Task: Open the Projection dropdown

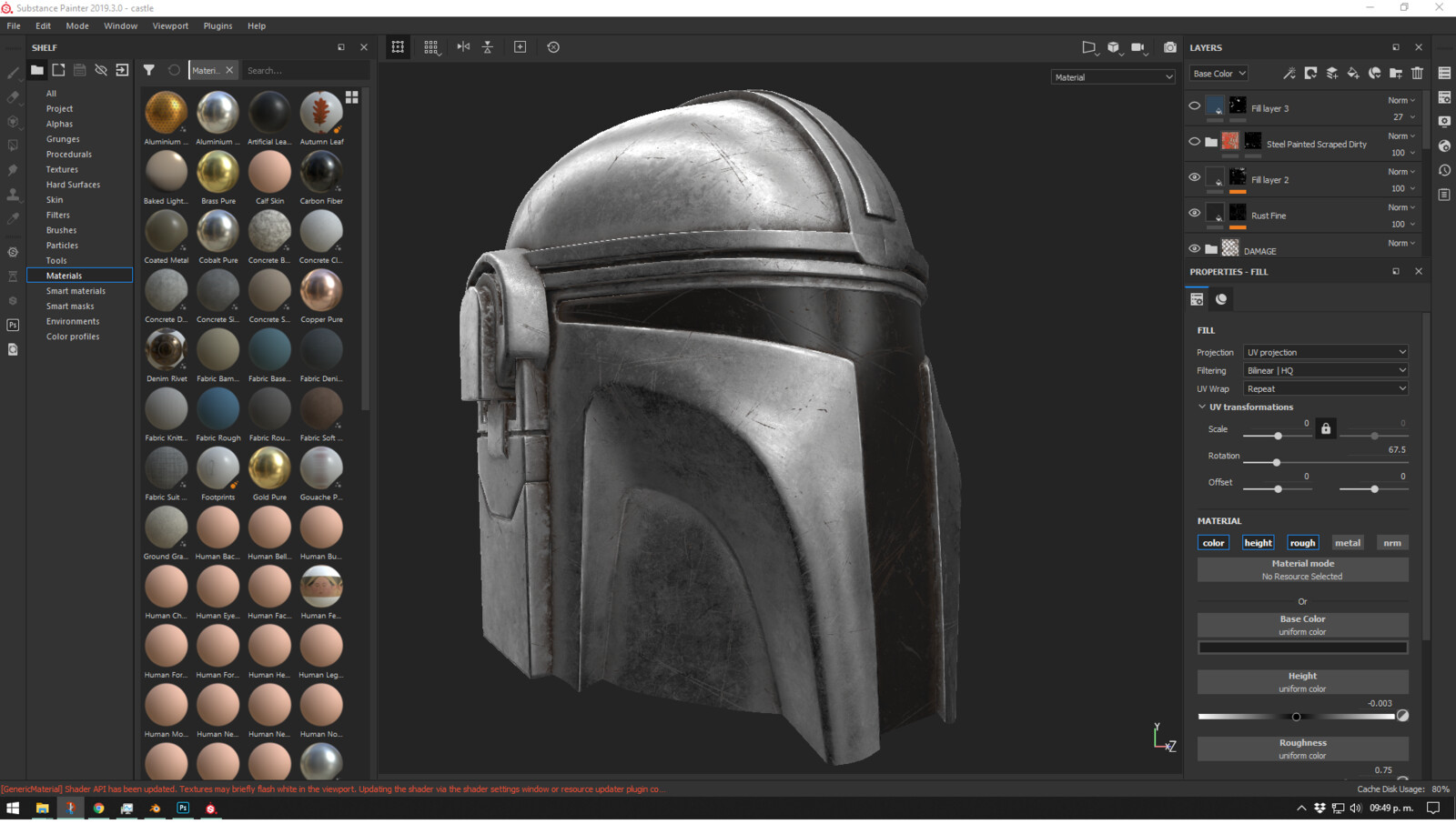Action: point(1326,352)
